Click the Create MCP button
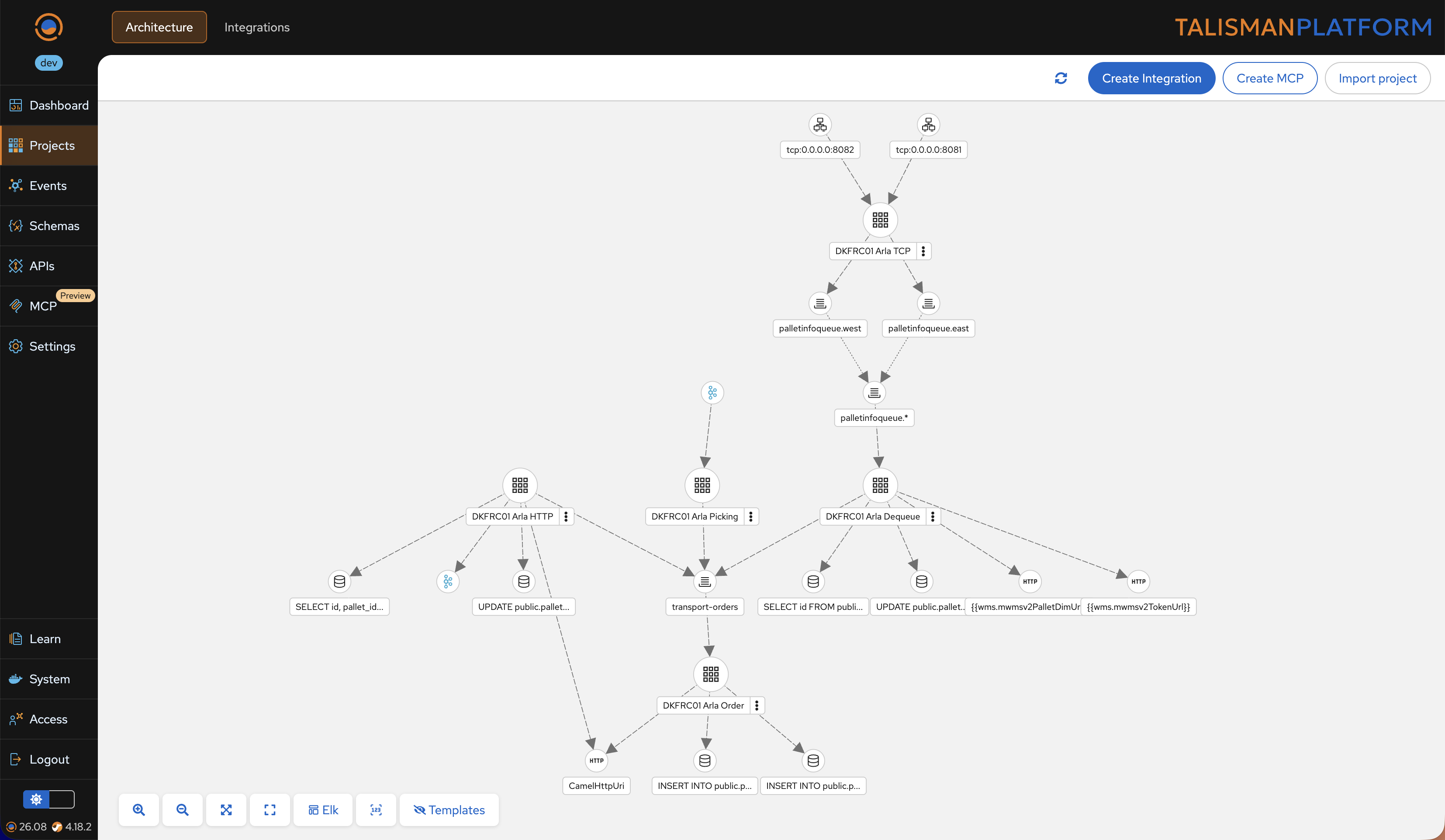Image resolution: width=1445 pixels, height=840 pixels. coord(1269,78)
